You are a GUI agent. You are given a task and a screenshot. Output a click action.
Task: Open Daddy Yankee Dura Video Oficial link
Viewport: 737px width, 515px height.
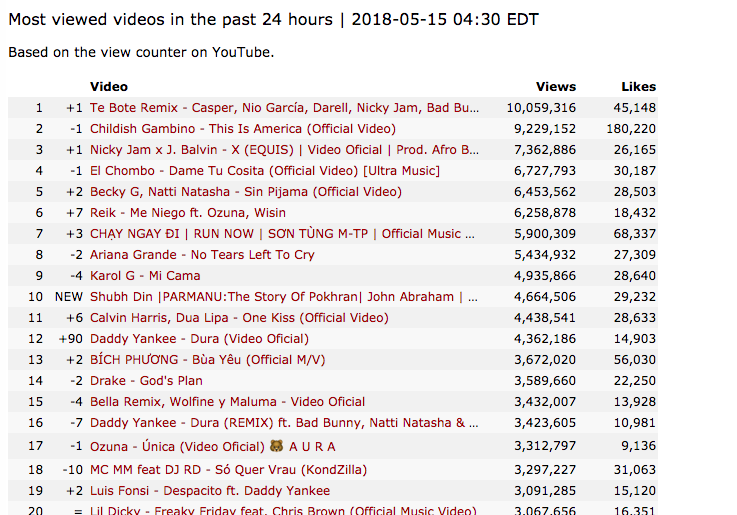tap(199, 339)
